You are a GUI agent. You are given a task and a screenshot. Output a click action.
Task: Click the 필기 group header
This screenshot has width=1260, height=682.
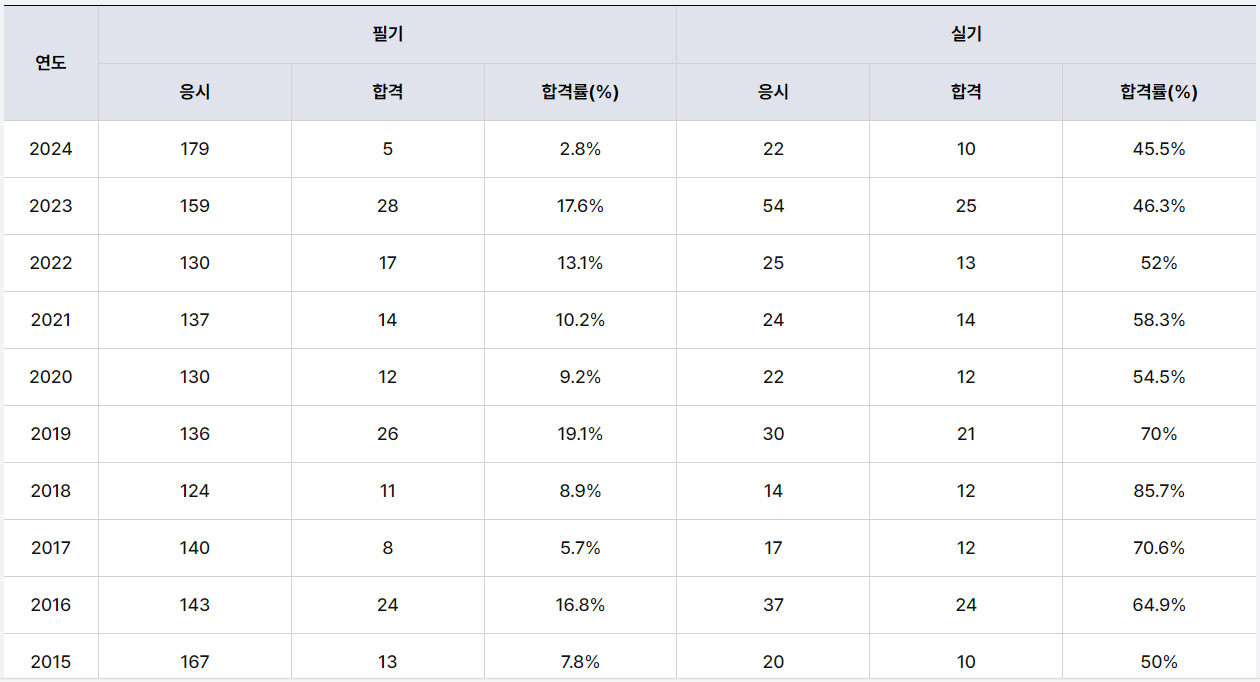pos(387,35)
